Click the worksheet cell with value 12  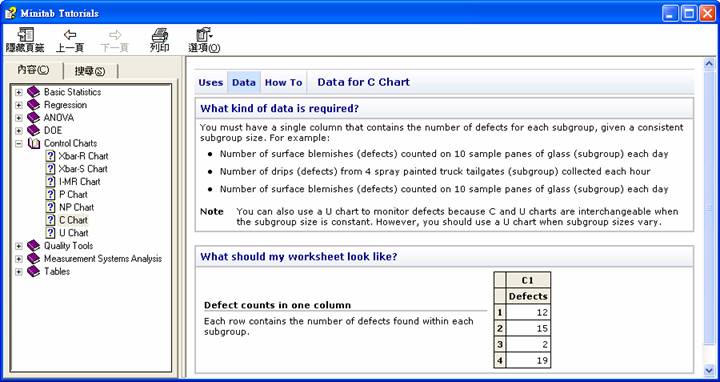[528, 313]
